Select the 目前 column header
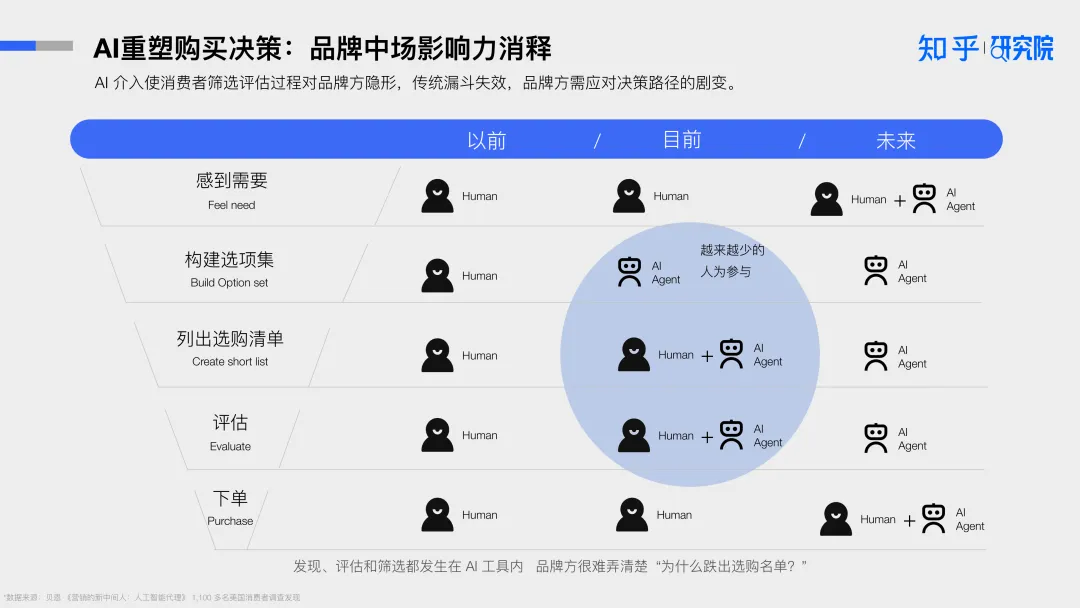Image resolution: width=1080 pixels, height=608 pixels. (x=682, y=140)
